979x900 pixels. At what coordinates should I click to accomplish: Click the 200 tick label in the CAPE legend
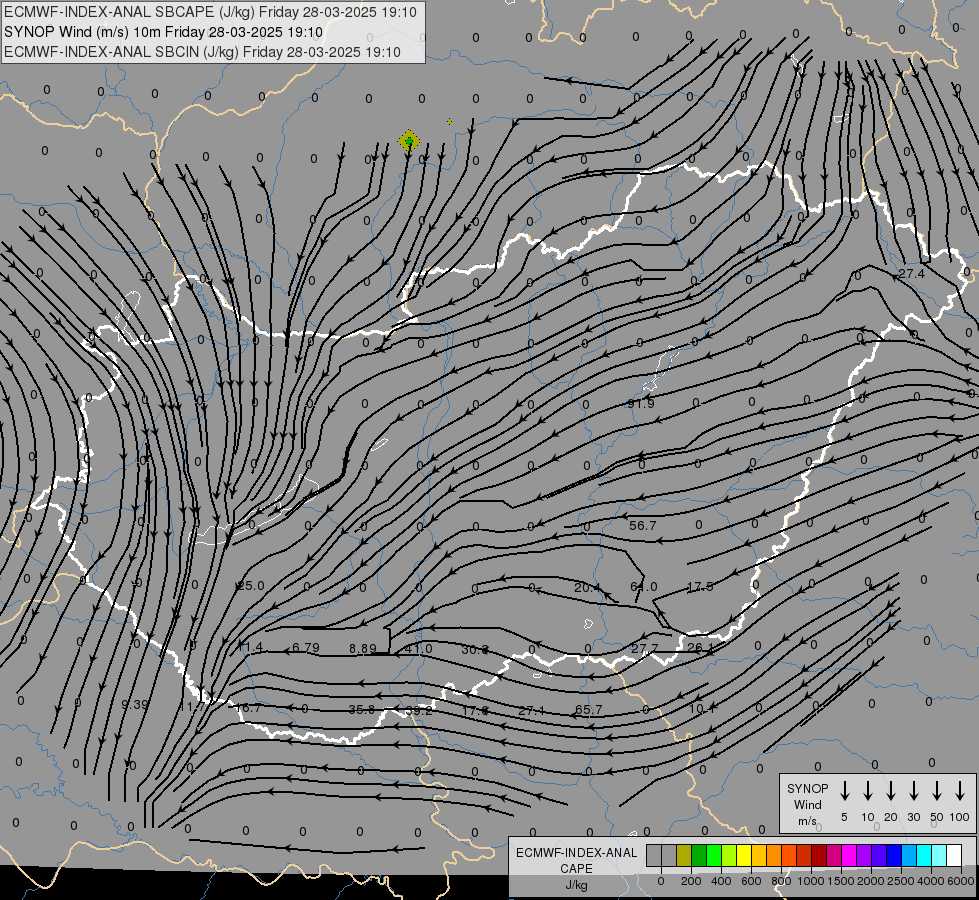coord(691,881)
